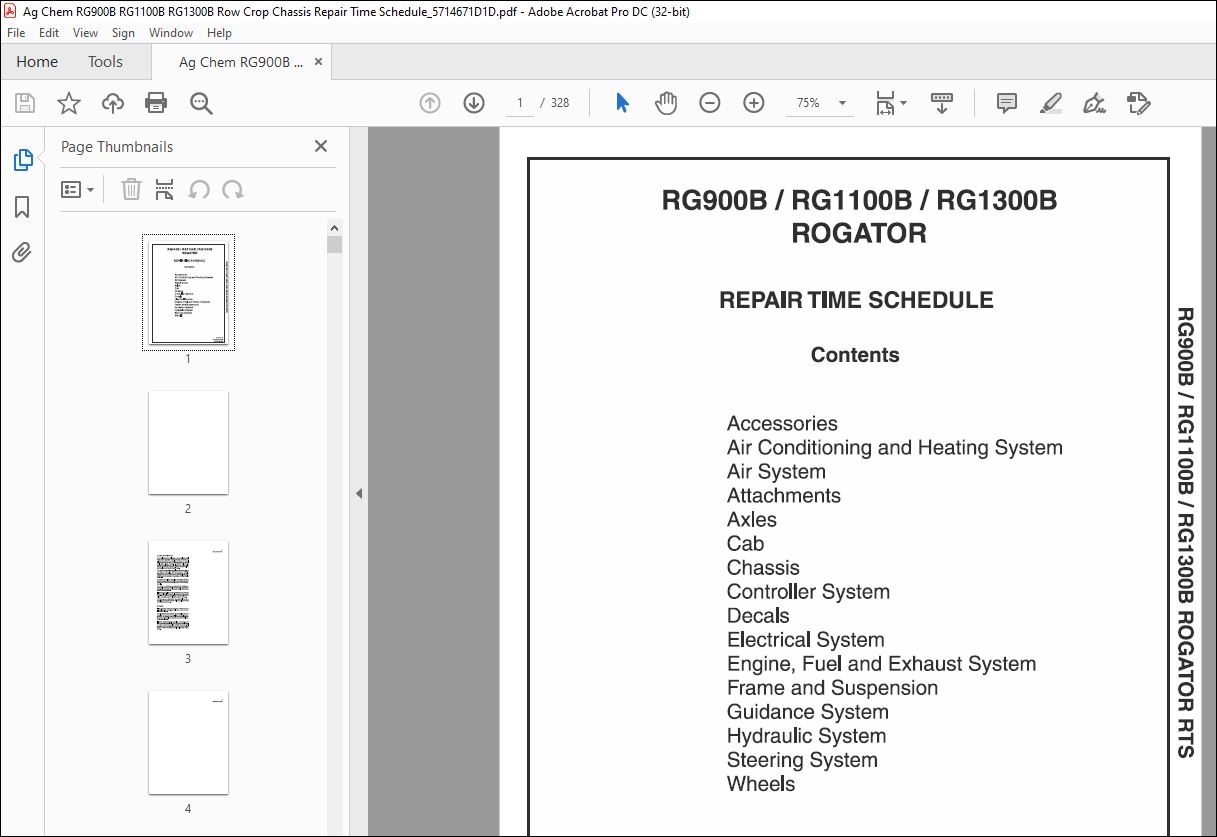
Task: Go to the next page
Action: [x=474, y=103]
